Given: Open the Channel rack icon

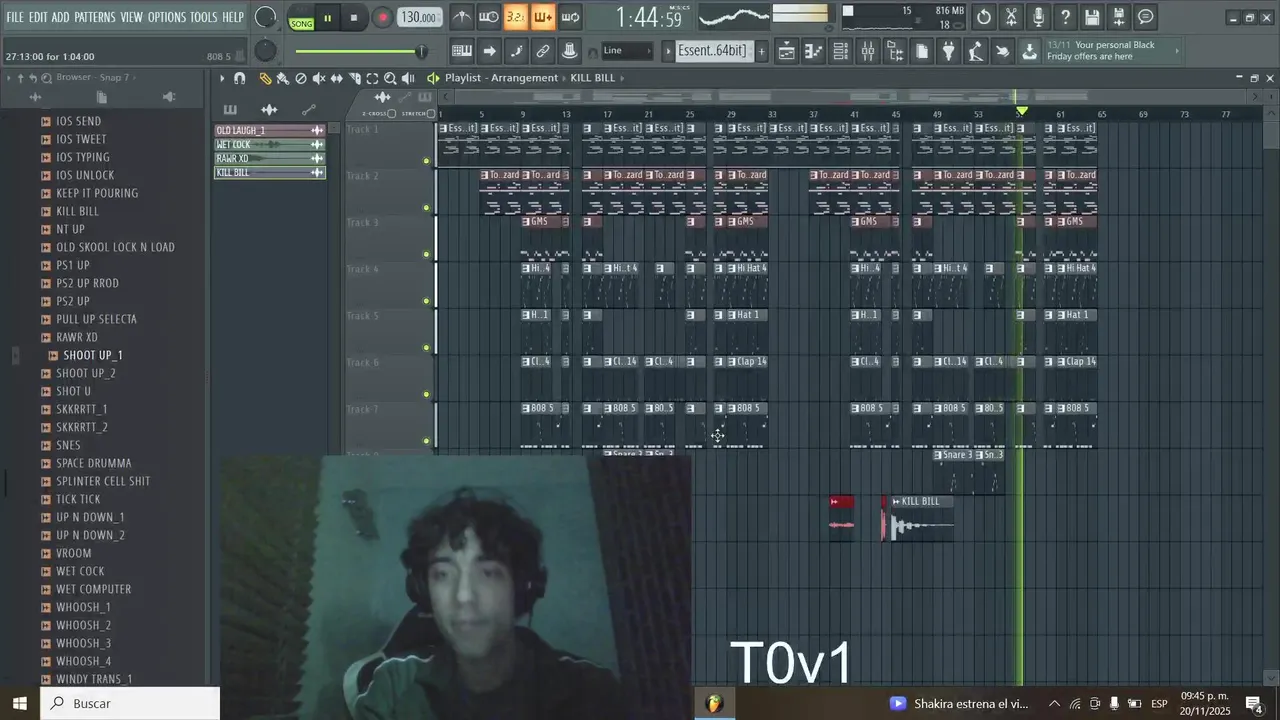Looking at the screenshot, I should coord(841,51).
